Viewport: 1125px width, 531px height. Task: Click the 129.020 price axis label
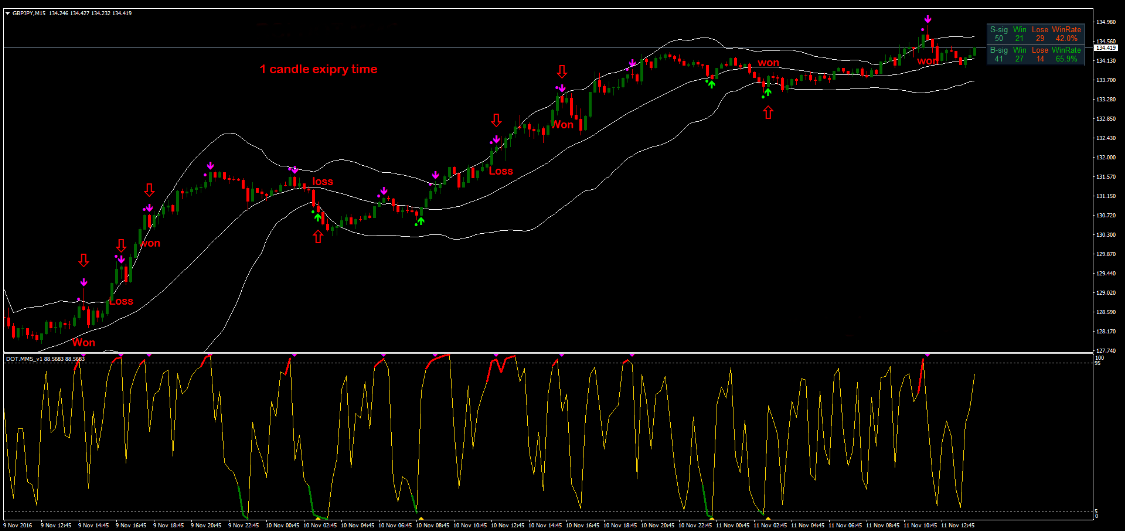1106,293
